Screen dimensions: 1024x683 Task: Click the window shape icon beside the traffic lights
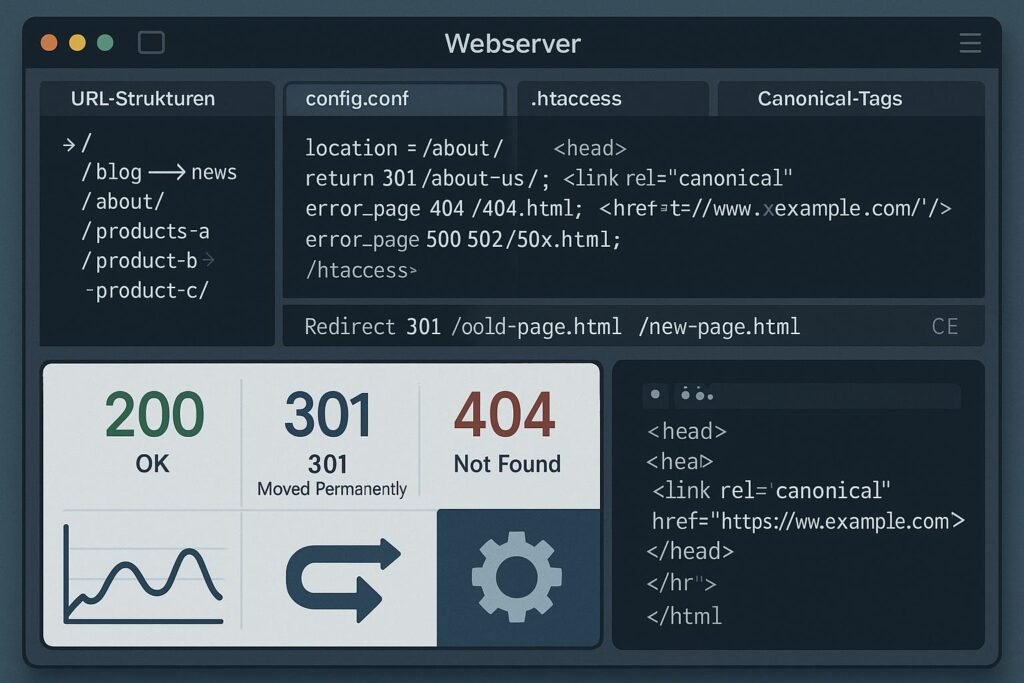coord(152,44)
